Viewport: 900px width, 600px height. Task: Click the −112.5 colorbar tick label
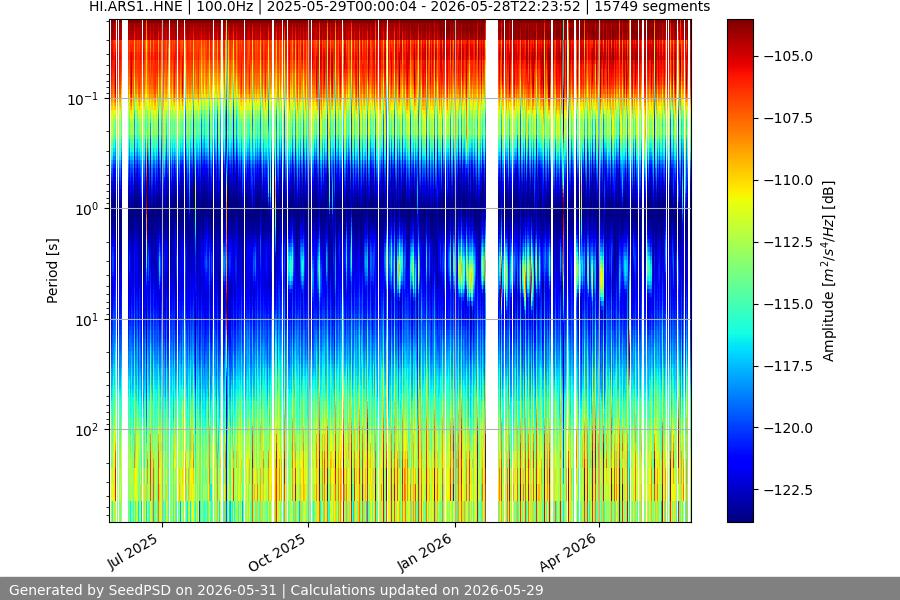point(788,242)
